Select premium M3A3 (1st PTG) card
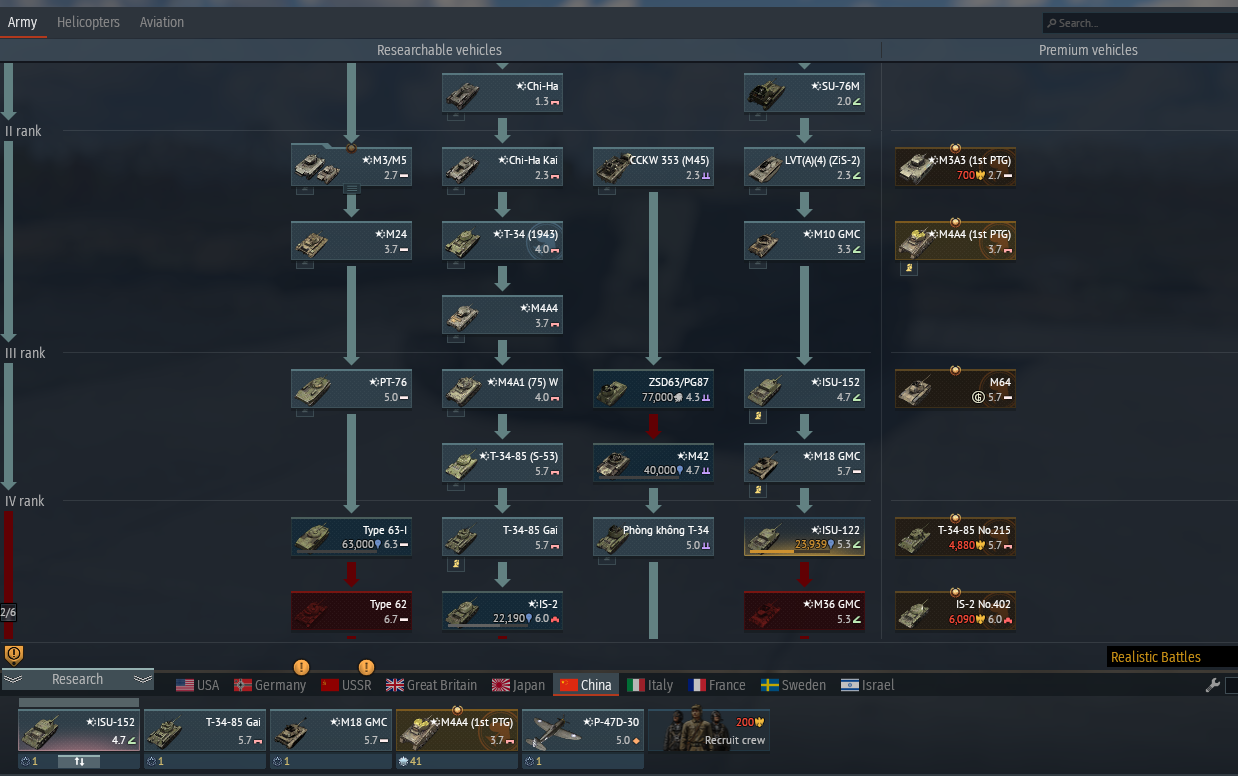The height and width of the screenshot is (776, 1238). [955, 167]
